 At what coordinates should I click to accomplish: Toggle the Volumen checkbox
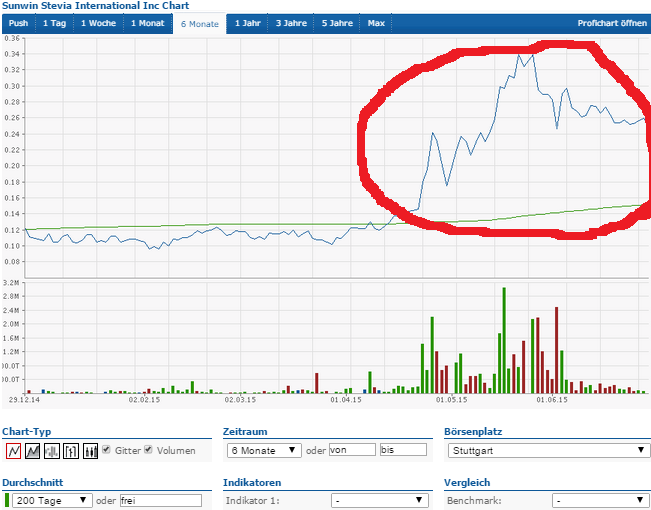[148, 449]
